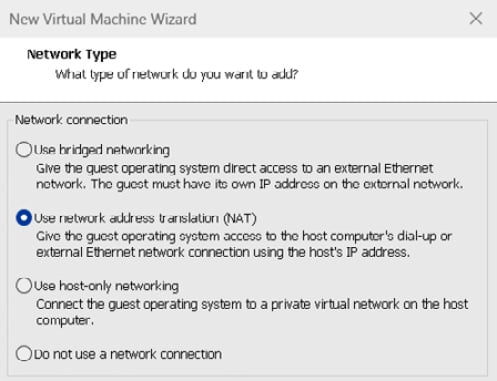Enable Do not use a network connection radio
Screen dimensions: 497x381
(x=24, y=353)
